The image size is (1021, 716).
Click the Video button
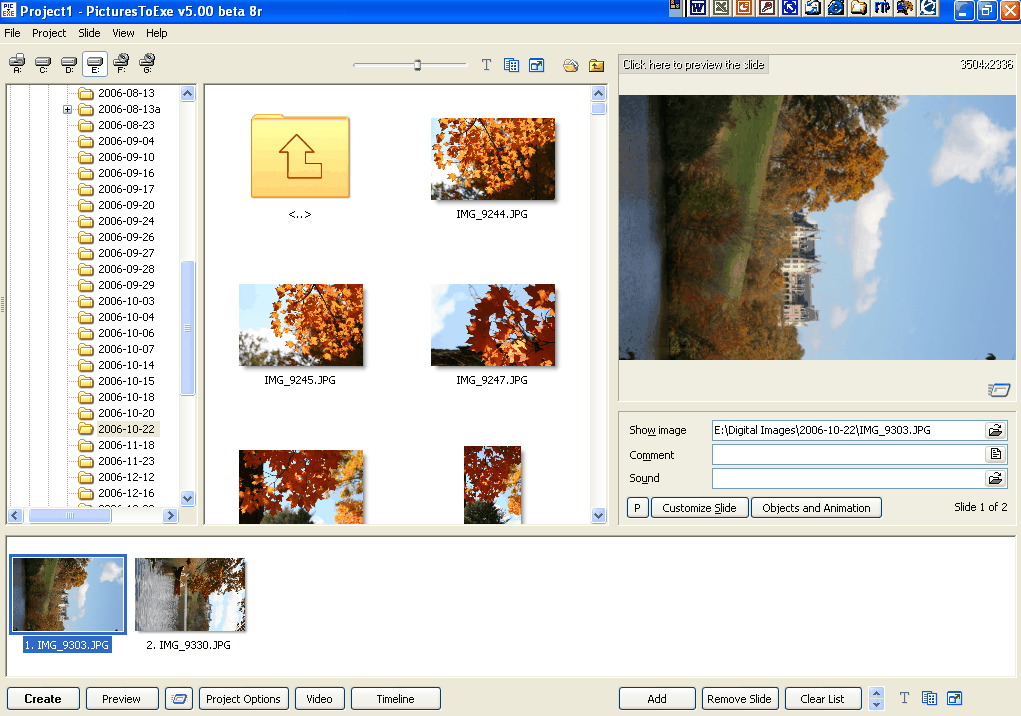coord(320,698)
